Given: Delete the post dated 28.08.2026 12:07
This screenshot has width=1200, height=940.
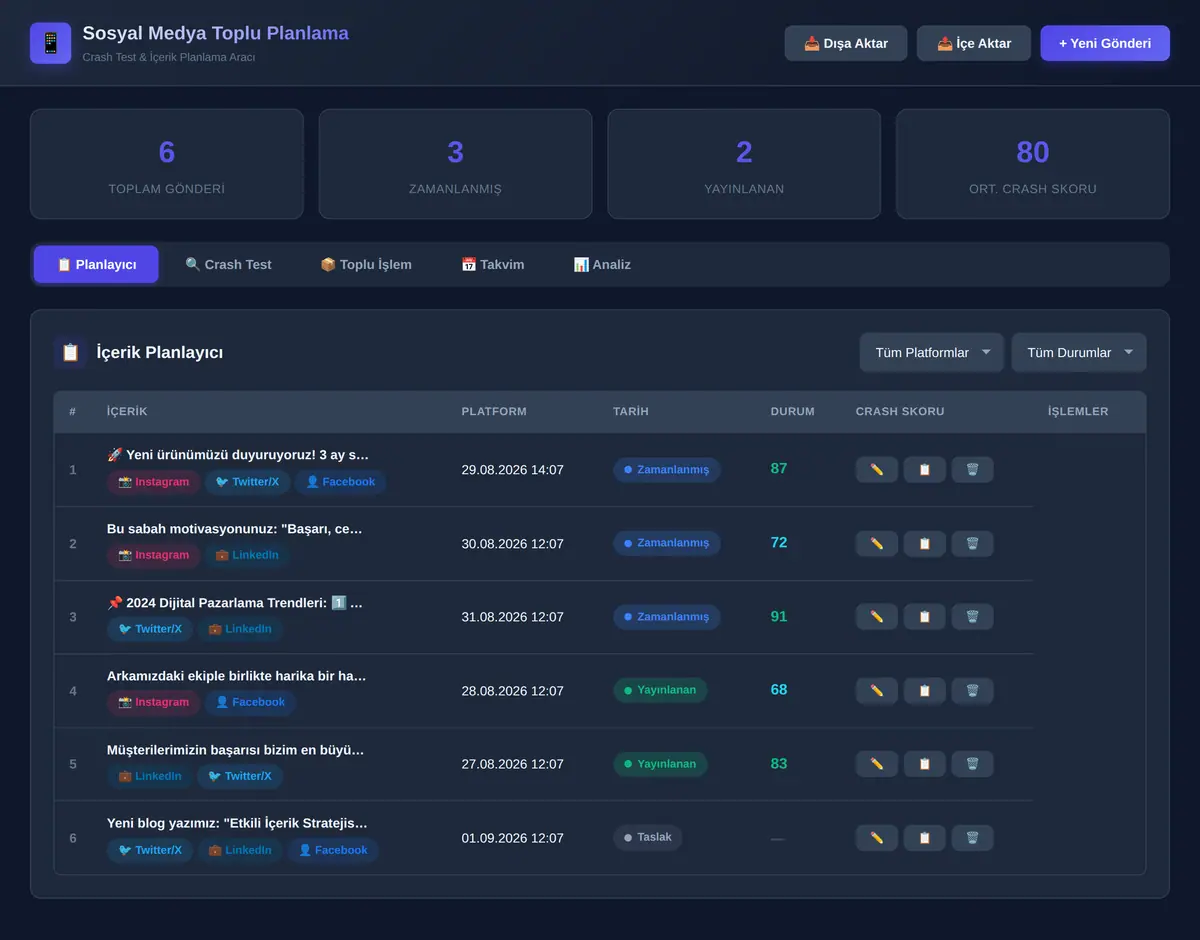Looking at the screenshot, I should click(972, 691).
